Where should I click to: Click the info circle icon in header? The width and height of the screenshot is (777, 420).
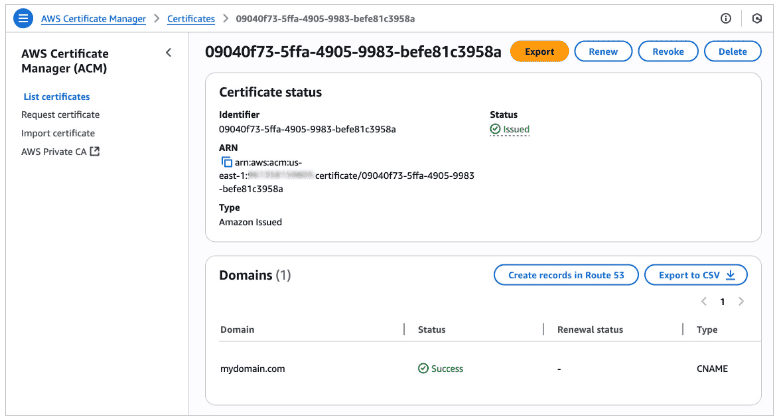(725, 19)
